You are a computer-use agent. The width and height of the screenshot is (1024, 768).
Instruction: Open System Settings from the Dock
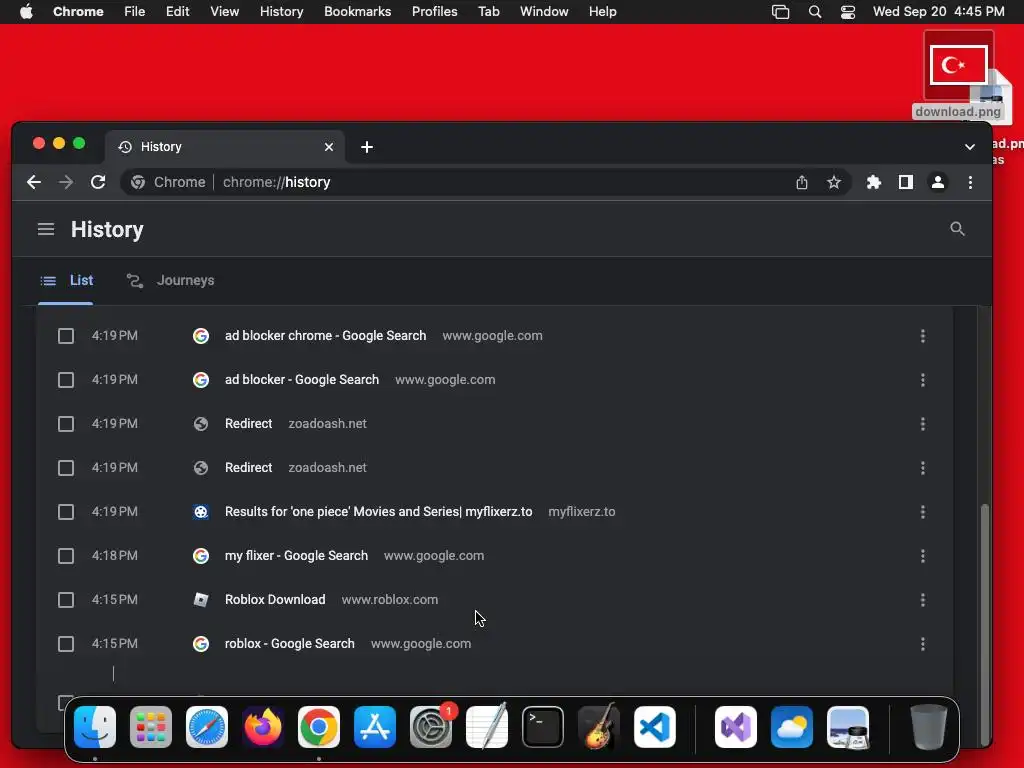coord(431,727)
